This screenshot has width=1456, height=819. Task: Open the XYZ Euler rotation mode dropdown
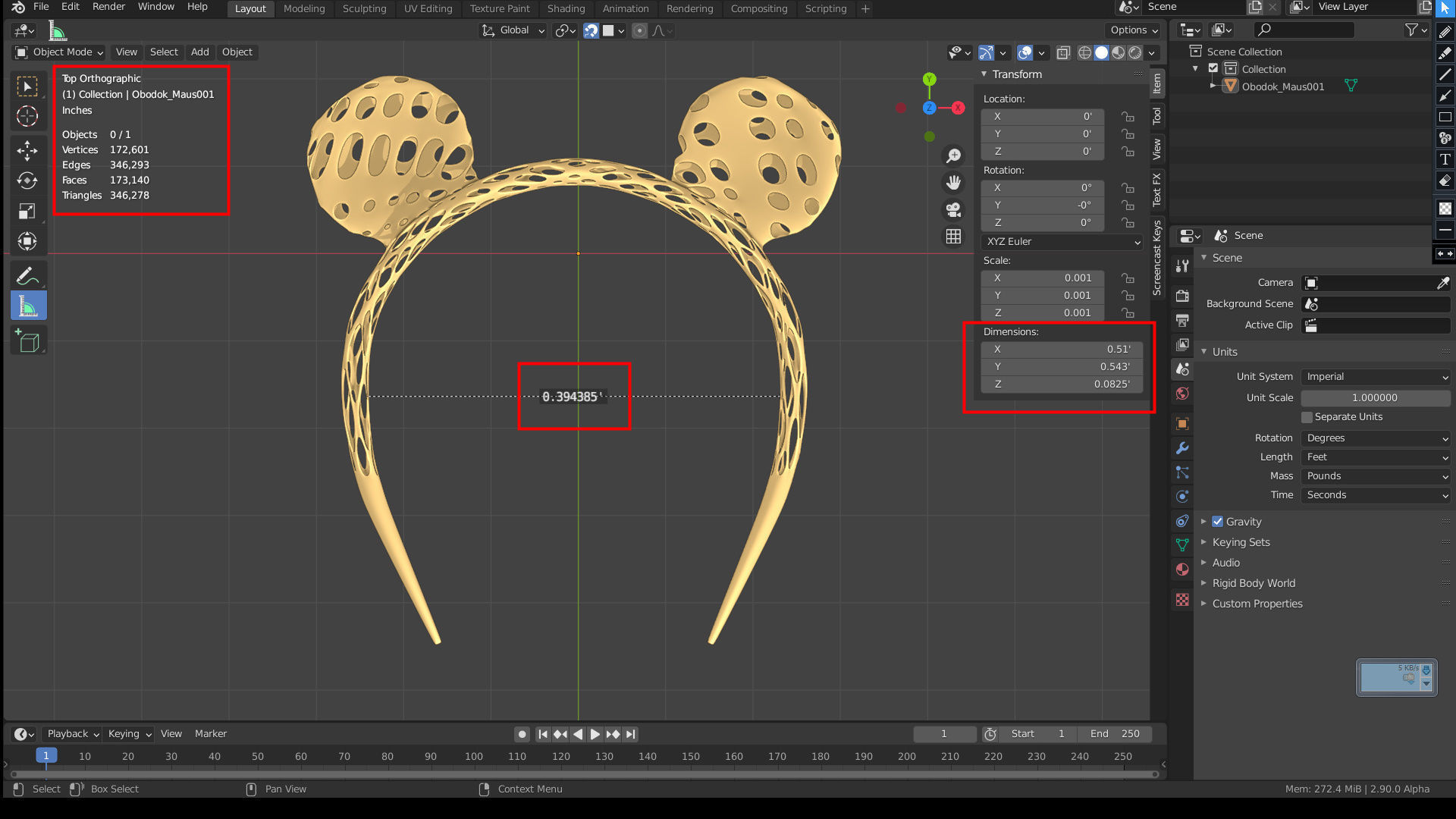(x=1062, y=242)
